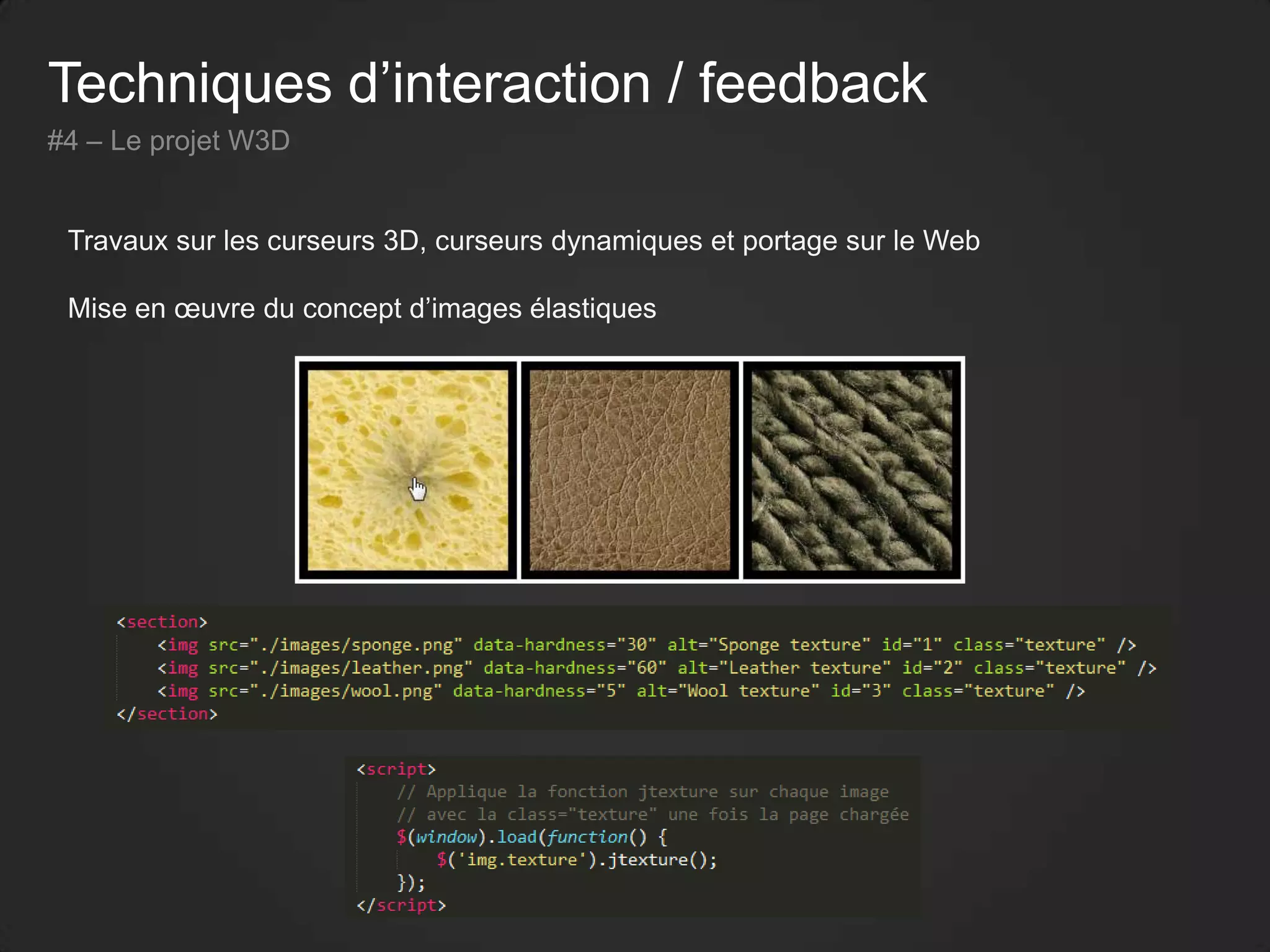
Task: Click the sponge texture image
Action: point(407,470)
